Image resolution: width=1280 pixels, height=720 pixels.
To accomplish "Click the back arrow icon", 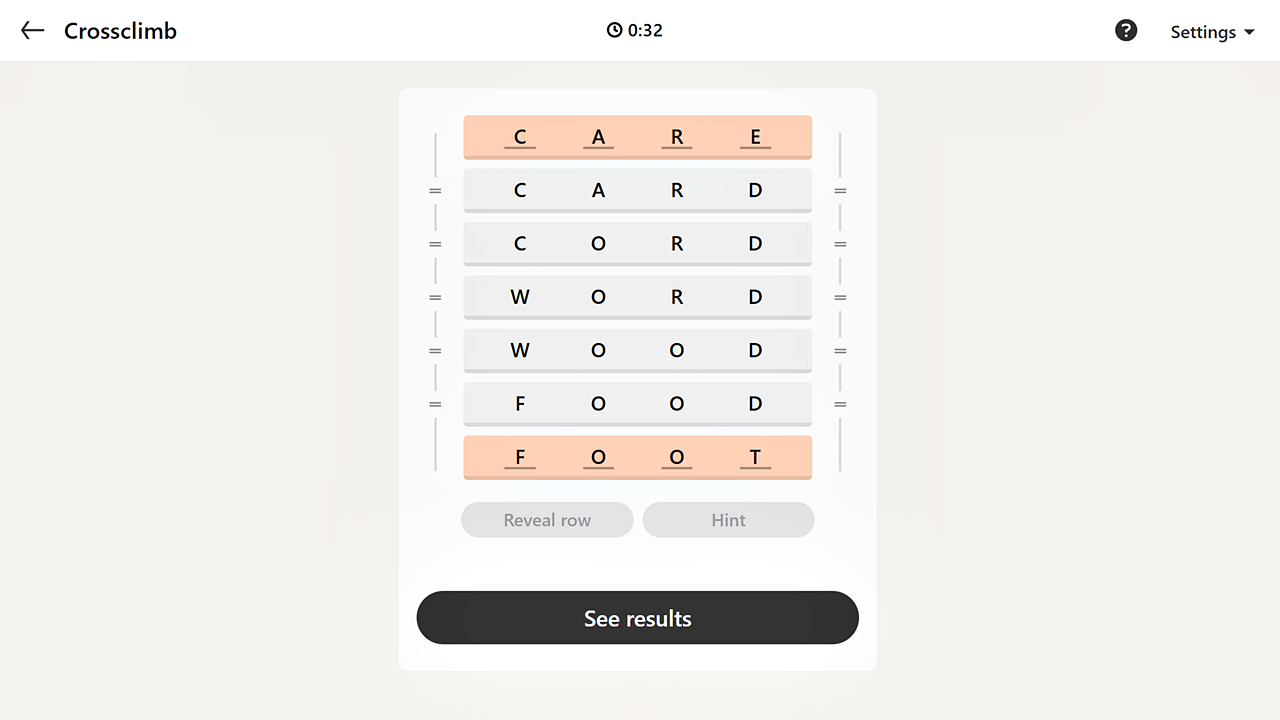I will point(33,31).
